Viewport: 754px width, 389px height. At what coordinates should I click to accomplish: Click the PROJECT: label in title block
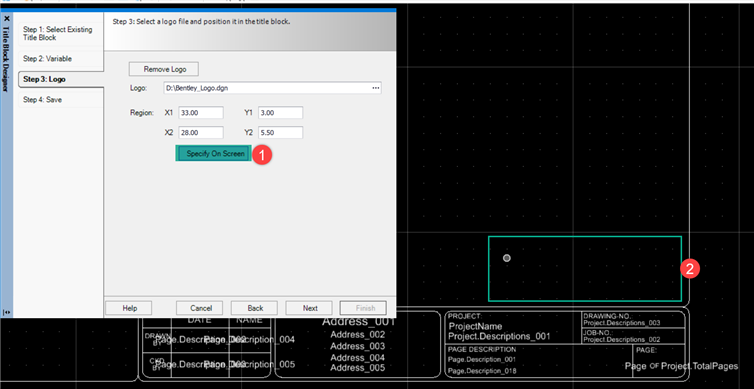click(465, 316)
